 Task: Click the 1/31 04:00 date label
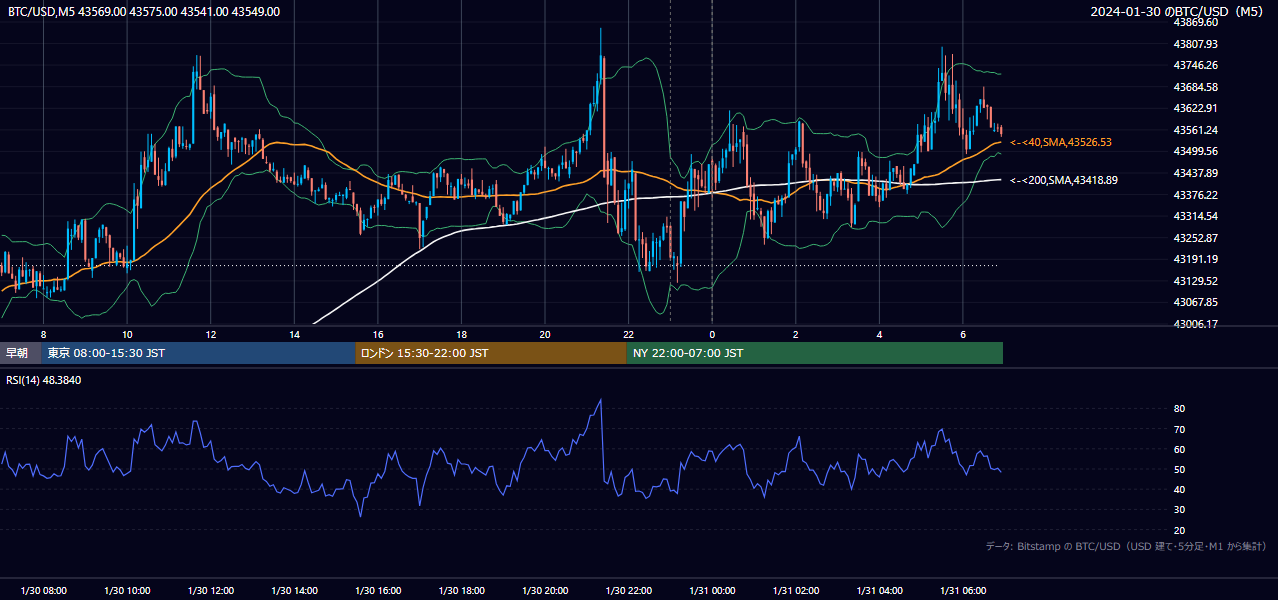click(879, 591)
